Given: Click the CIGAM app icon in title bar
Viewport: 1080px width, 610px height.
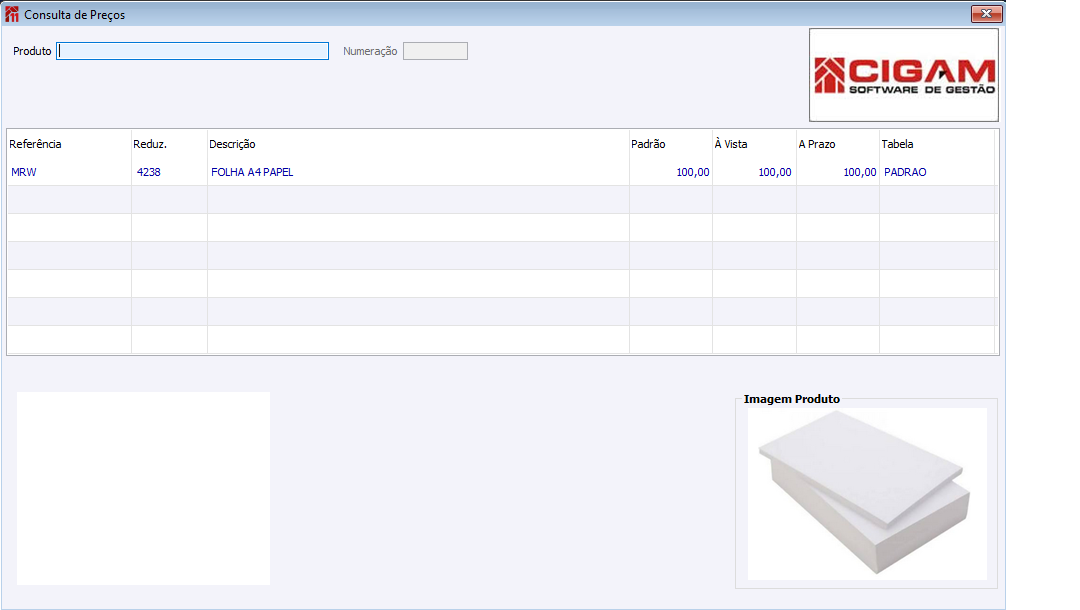Looking at the screenshot, I should [12, 14].
